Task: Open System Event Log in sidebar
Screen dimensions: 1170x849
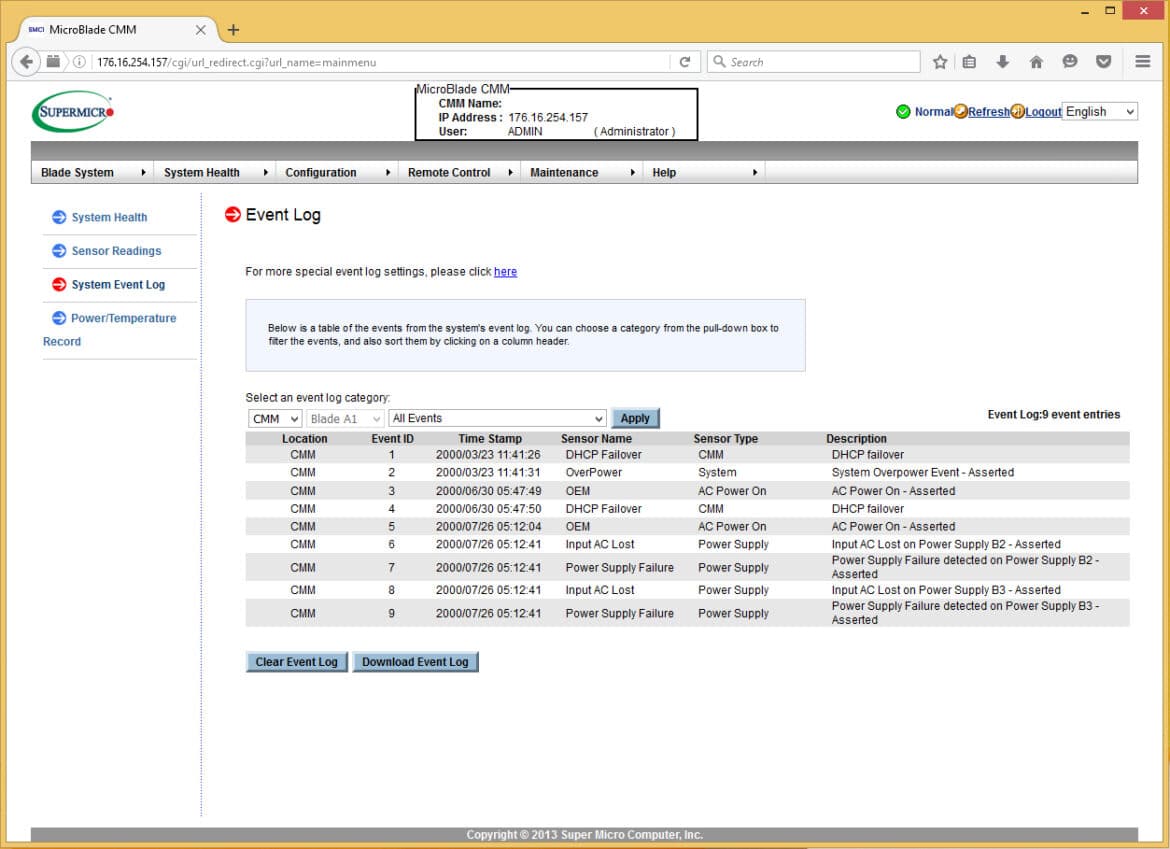Action: tap(118, 284)
